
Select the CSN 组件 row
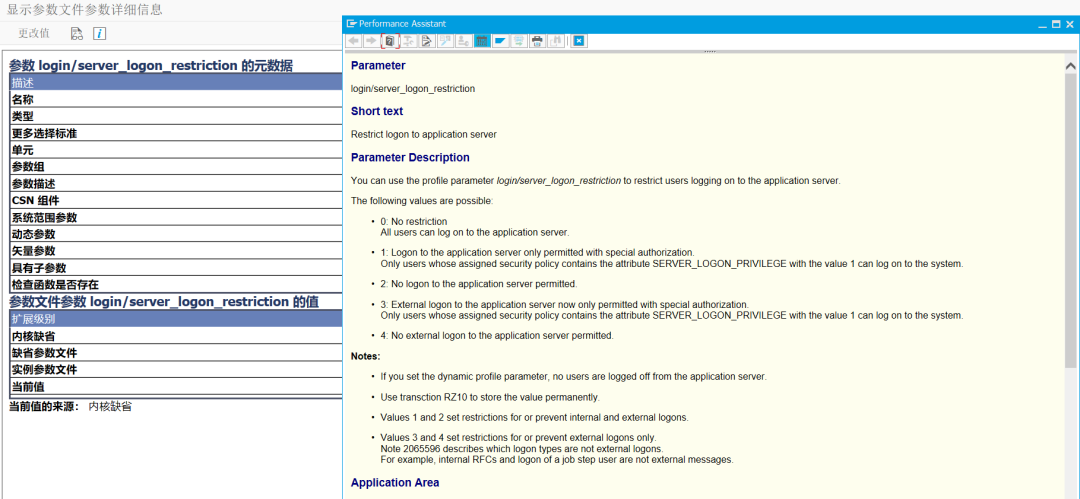tap(176, 201)
